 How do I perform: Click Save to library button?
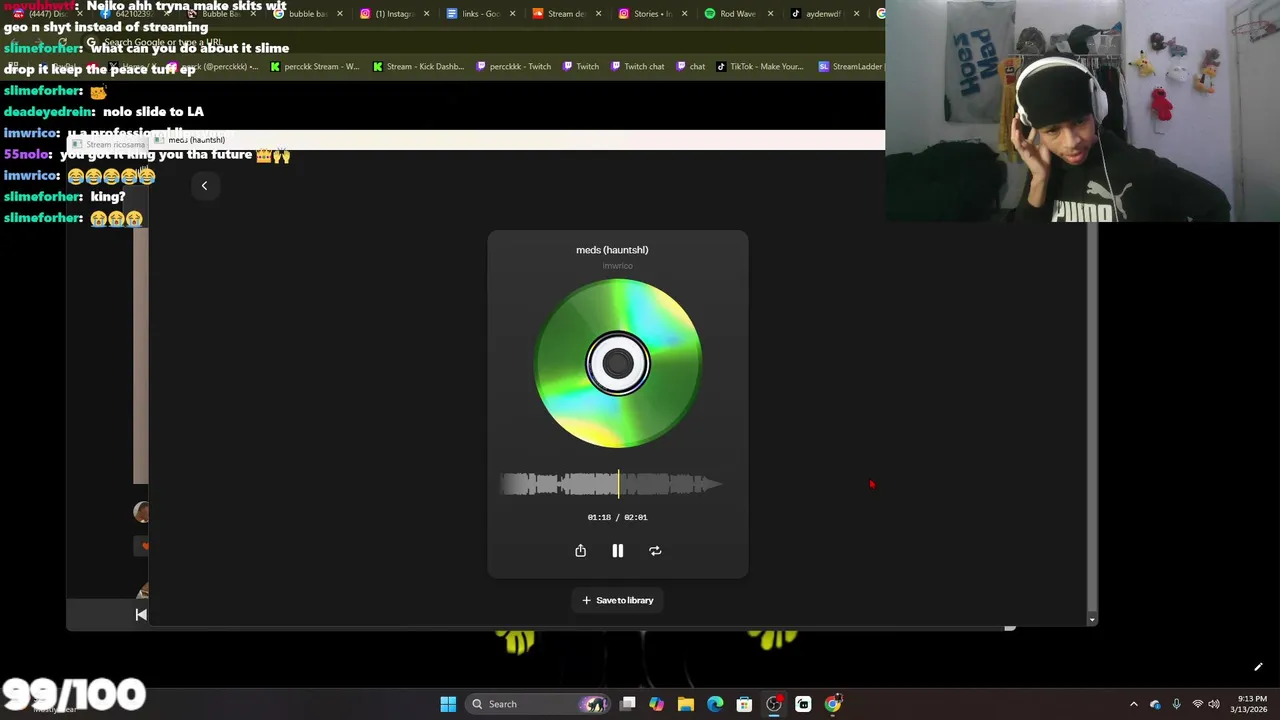[x=618, y=600]
